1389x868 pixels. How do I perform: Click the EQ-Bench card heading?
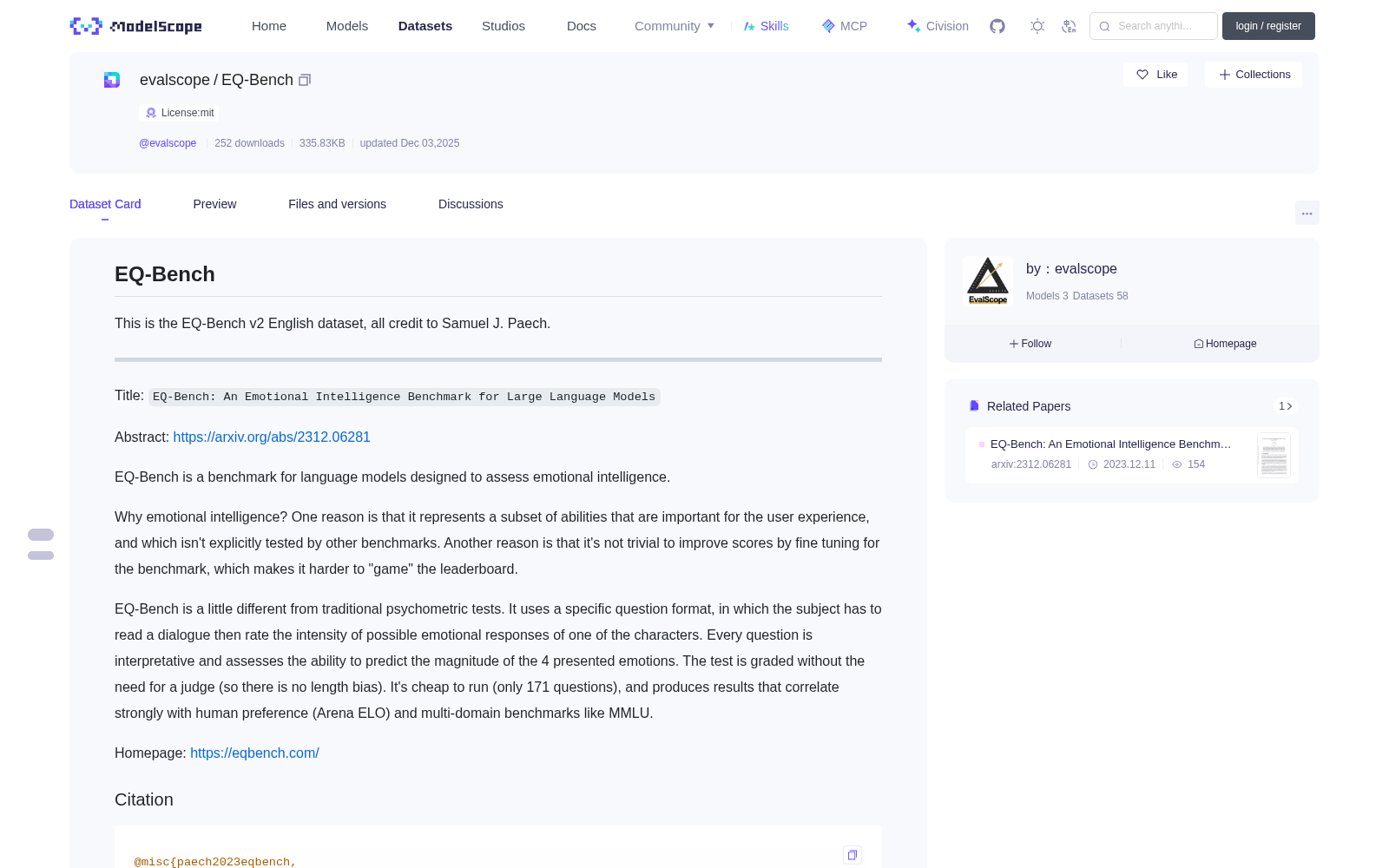pyautogui.click(x=165, y=274)
